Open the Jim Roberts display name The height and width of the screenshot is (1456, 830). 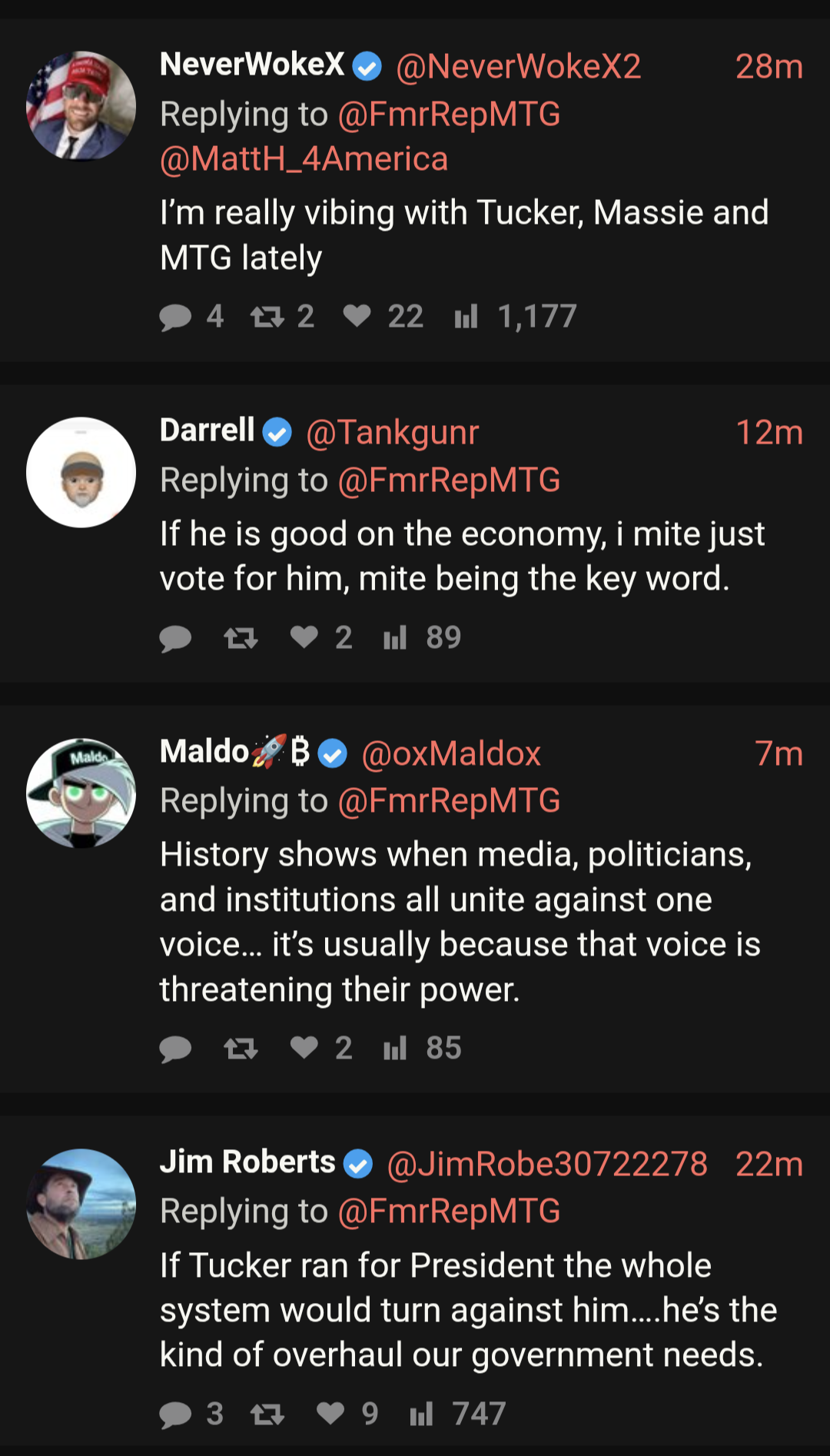[x=247, y=1162]
